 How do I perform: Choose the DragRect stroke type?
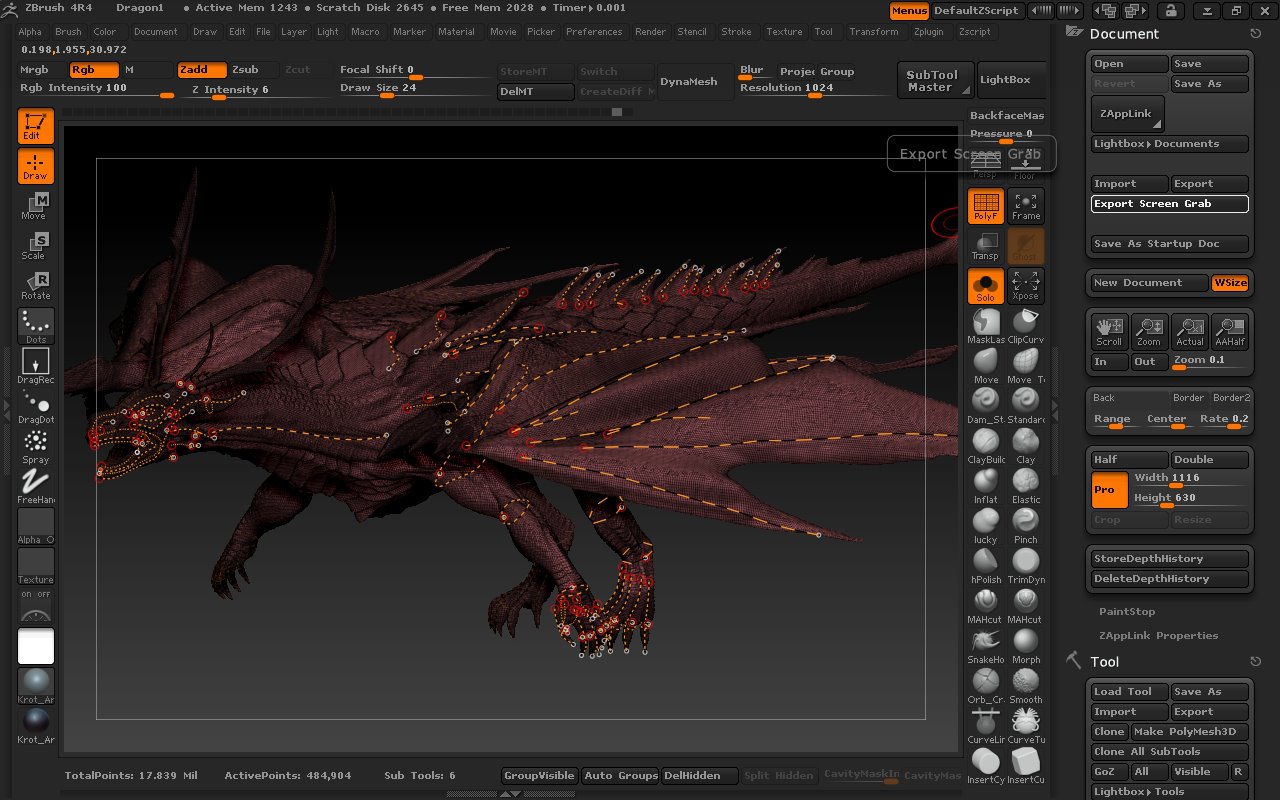point(35,367)
